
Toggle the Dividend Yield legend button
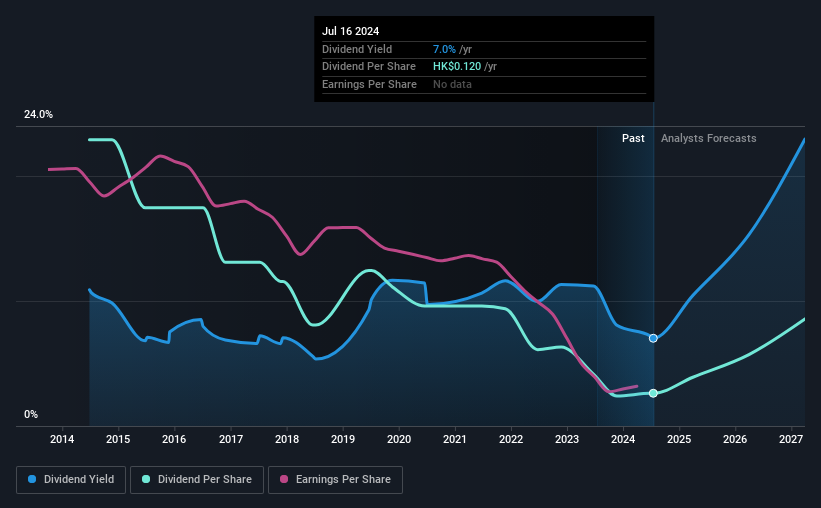(71, 480)
